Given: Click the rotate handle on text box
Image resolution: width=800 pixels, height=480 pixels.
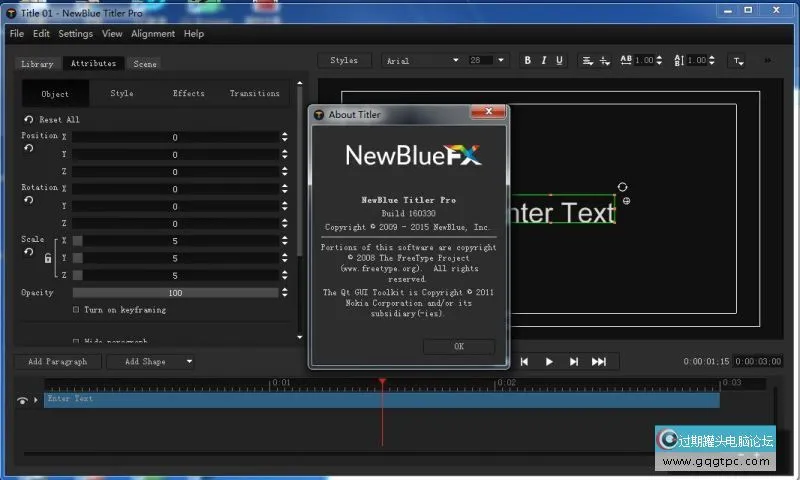Looking at the screenshot, I should pos(622,187).
